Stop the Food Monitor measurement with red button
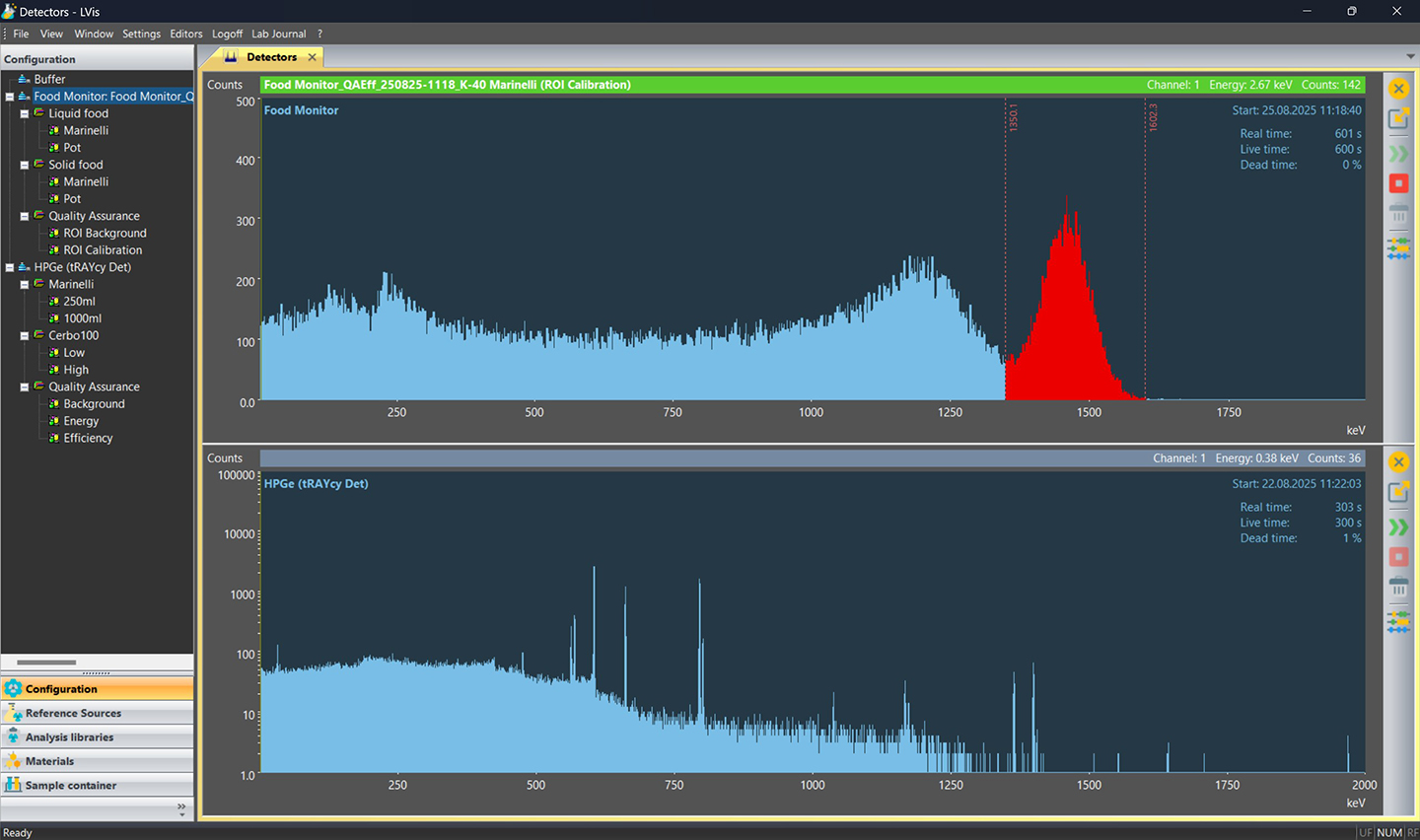 pyautogui.click(x=1398, y=183)
